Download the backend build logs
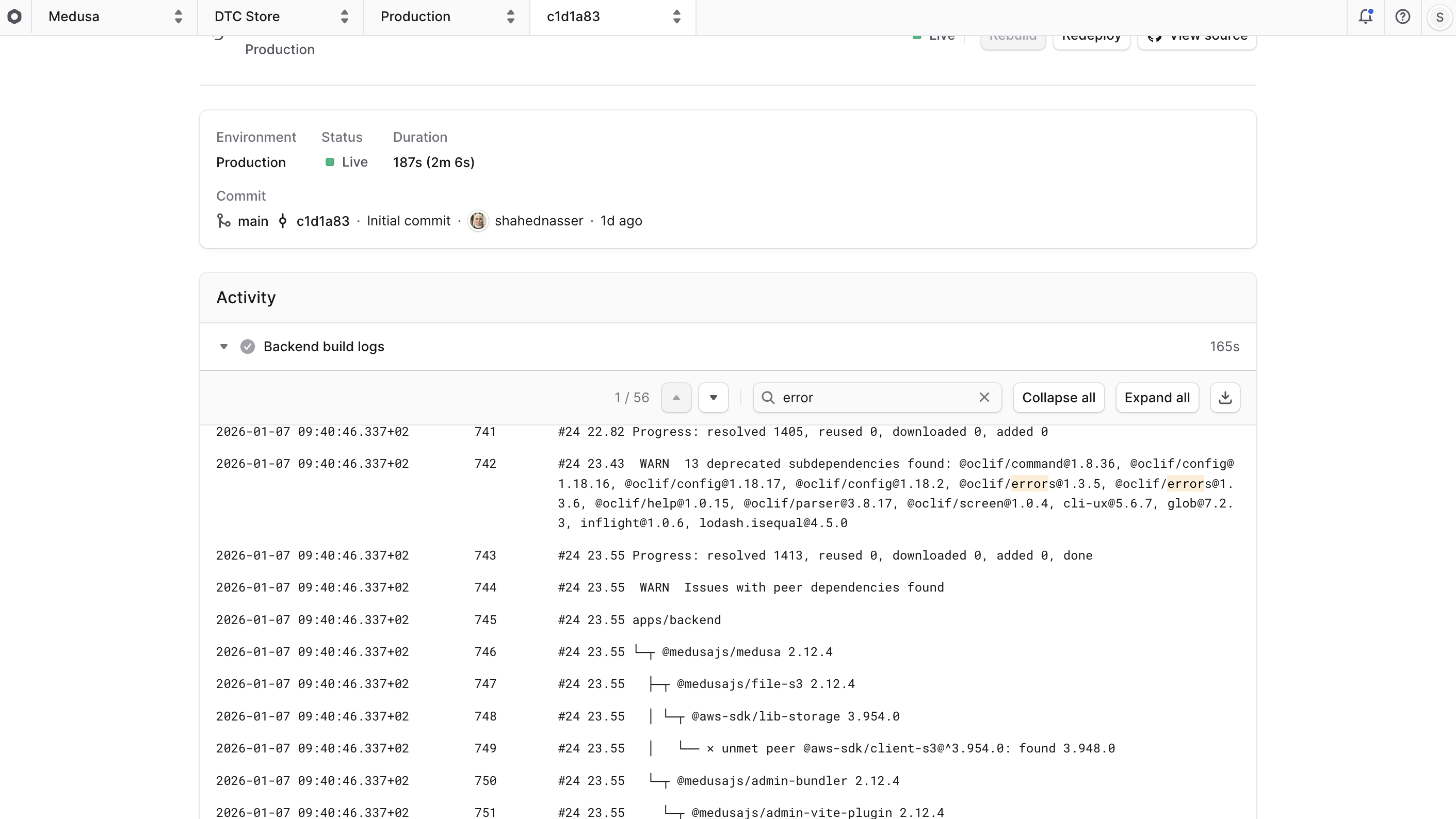The height and width of the screenshot is (819, 1456). tap(1225, 397)
